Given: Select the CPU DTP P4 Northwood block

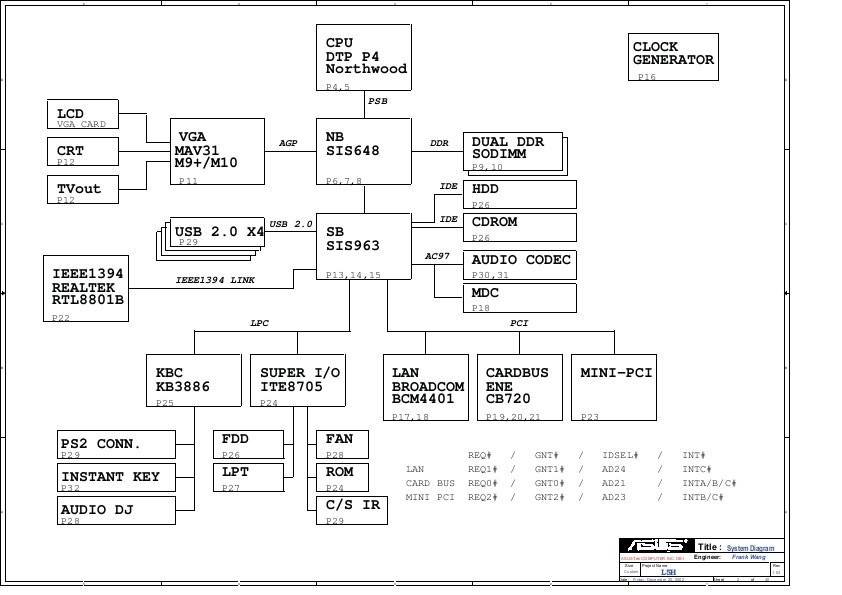Looking at the screenshot, I should pos(364,57).
